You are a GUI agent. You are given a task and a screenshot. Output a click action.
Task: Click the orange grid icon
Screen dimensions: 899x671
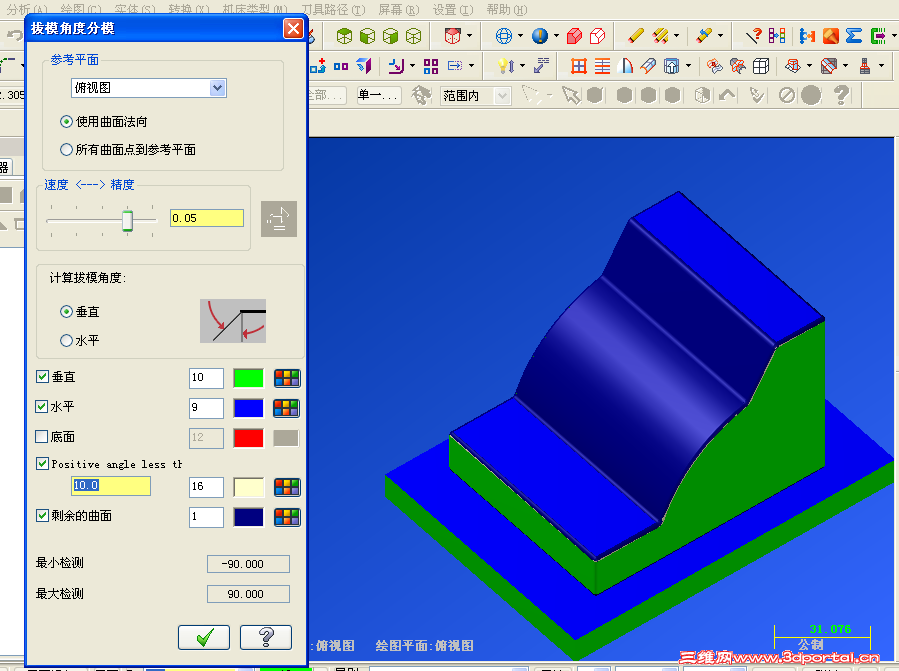click(579, 67)
